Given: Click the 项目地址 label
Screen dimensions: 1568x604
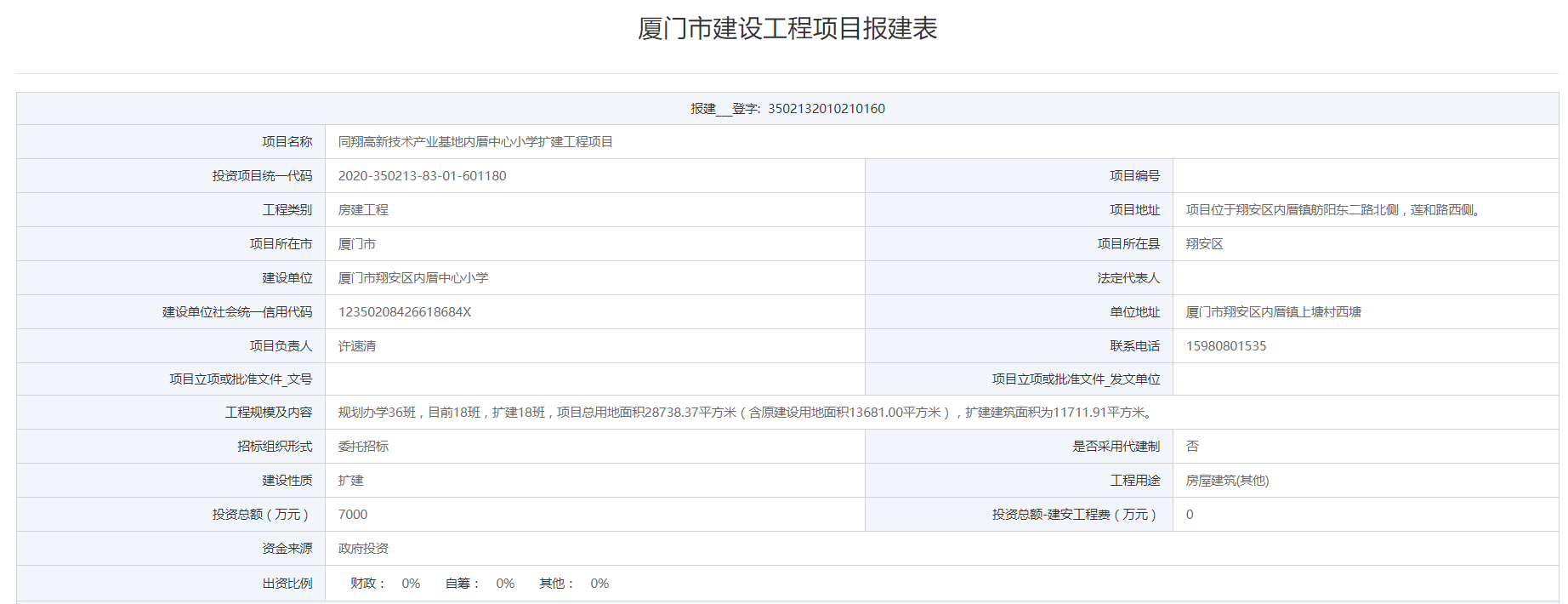Looking at the screenshot, I should 1134,210.
